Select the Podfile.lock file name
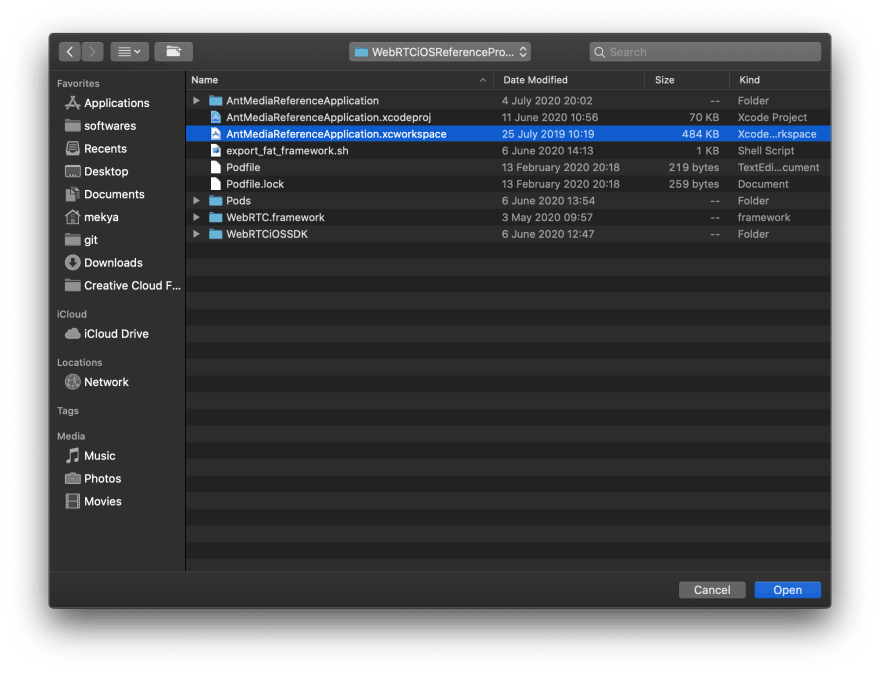The width and height of the screenshot is (880, 673). coord(255,184)
